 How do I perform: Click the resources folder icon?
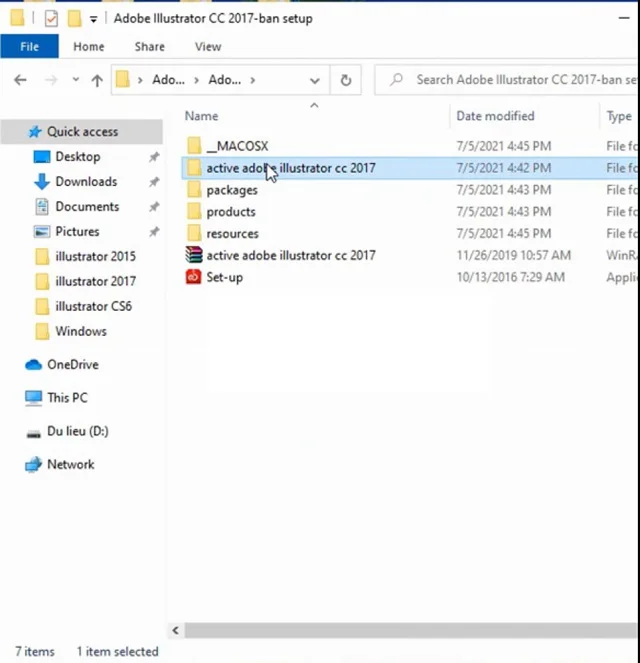point(194,233)
